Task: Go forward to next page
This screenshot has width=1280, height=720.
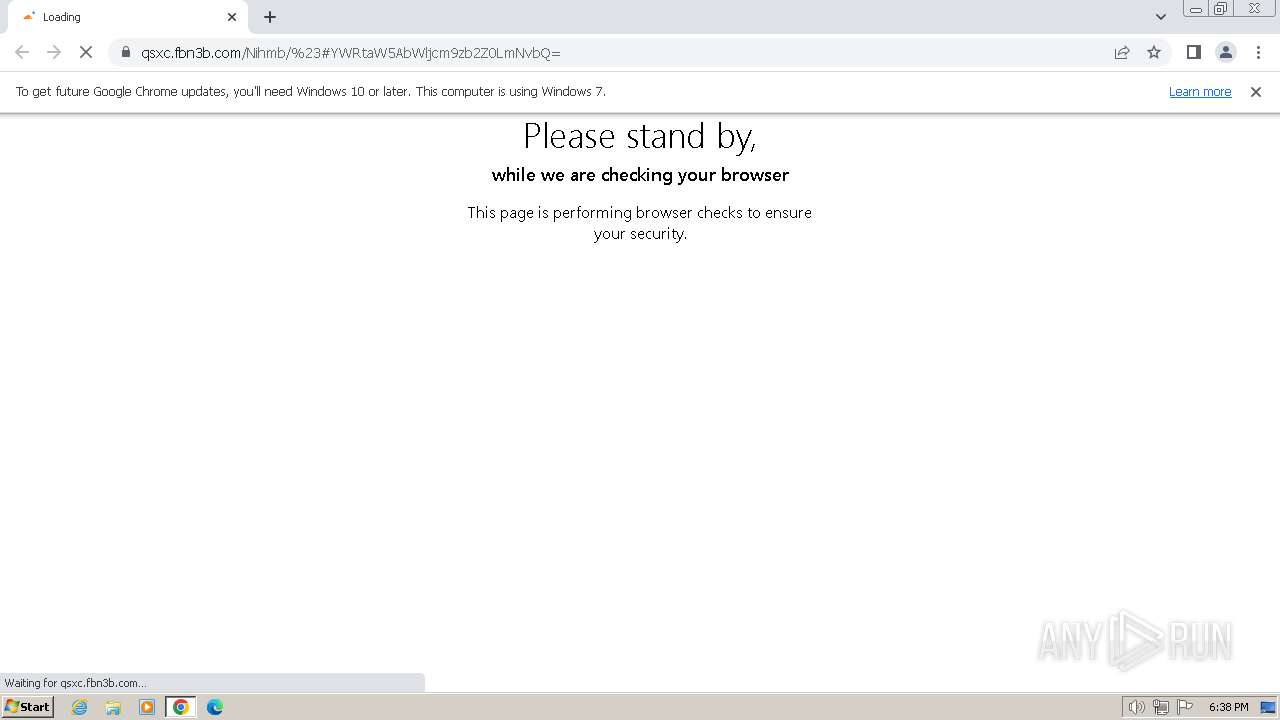Action: click(54, 52)
